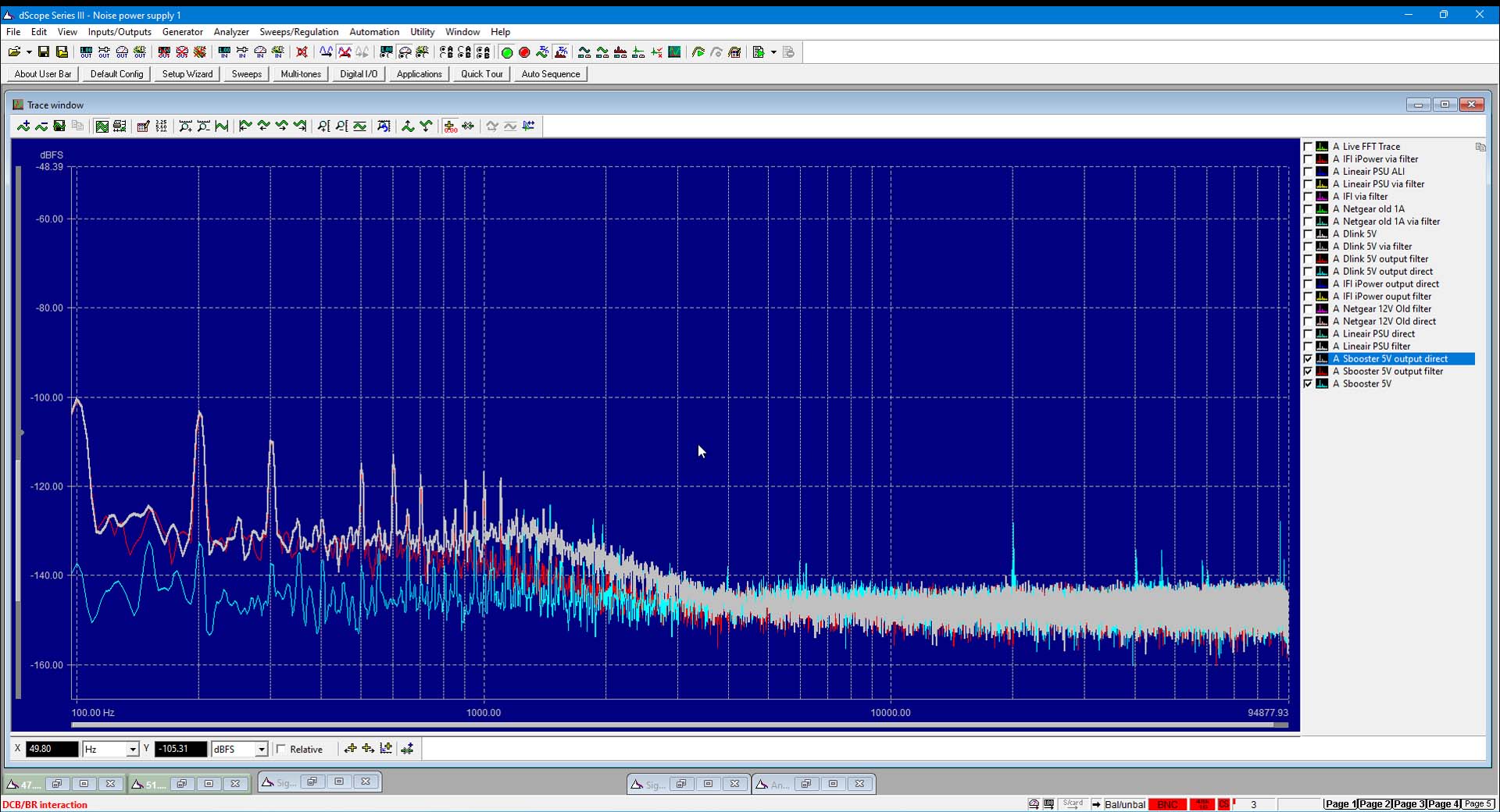1500x812 pixels.
Task: Toggle the Dlink 5V trace checkbox
Action: (x=1308, y=234)
